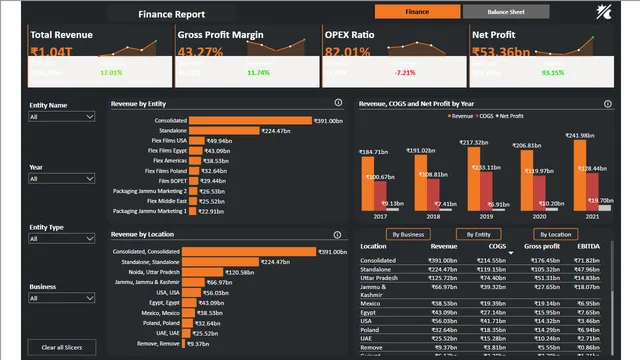Open the Entity Type dropdown
The image size is (640, 360).
pos(62,239)
